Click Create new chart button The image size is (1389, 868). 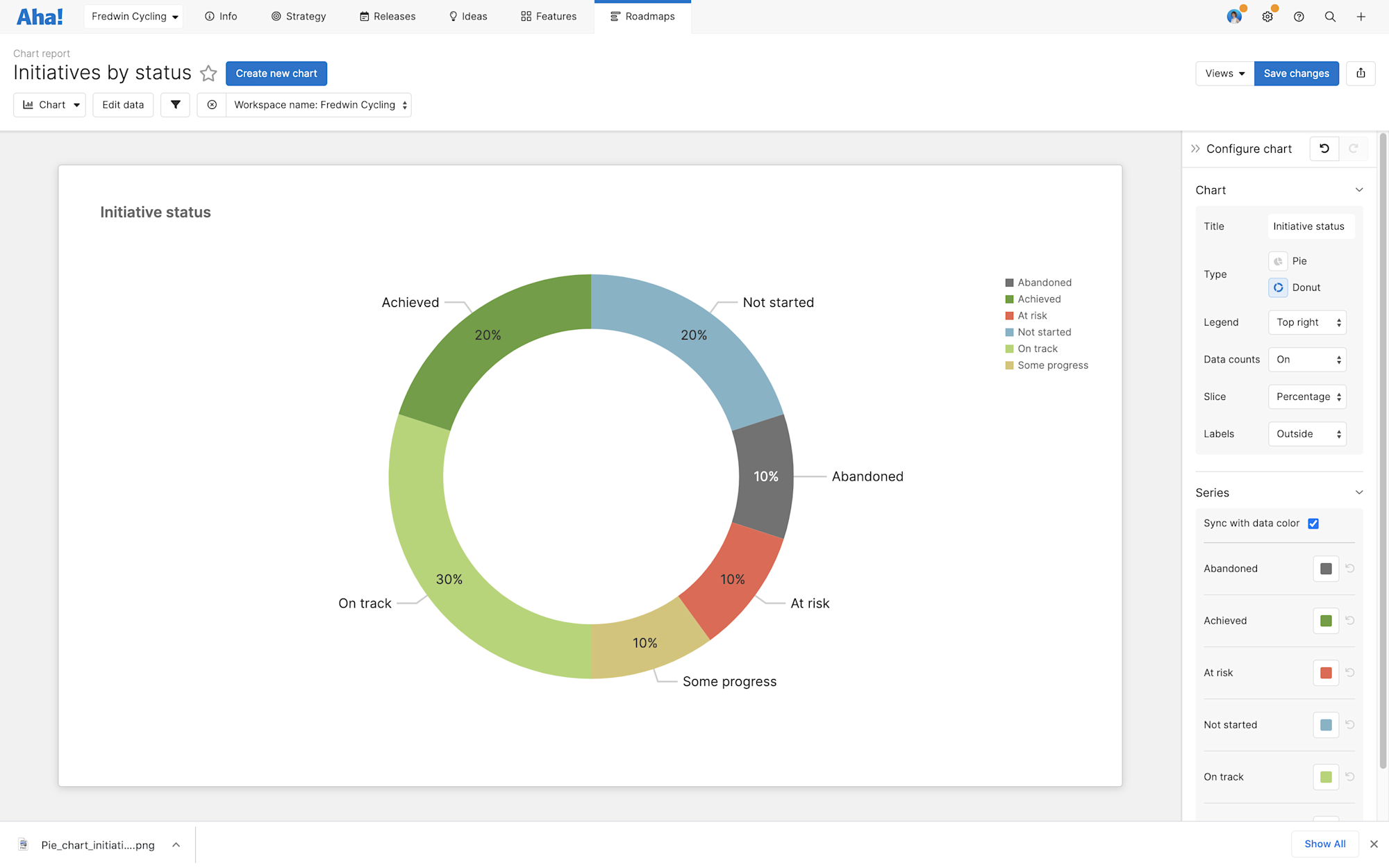click(276, 74)
